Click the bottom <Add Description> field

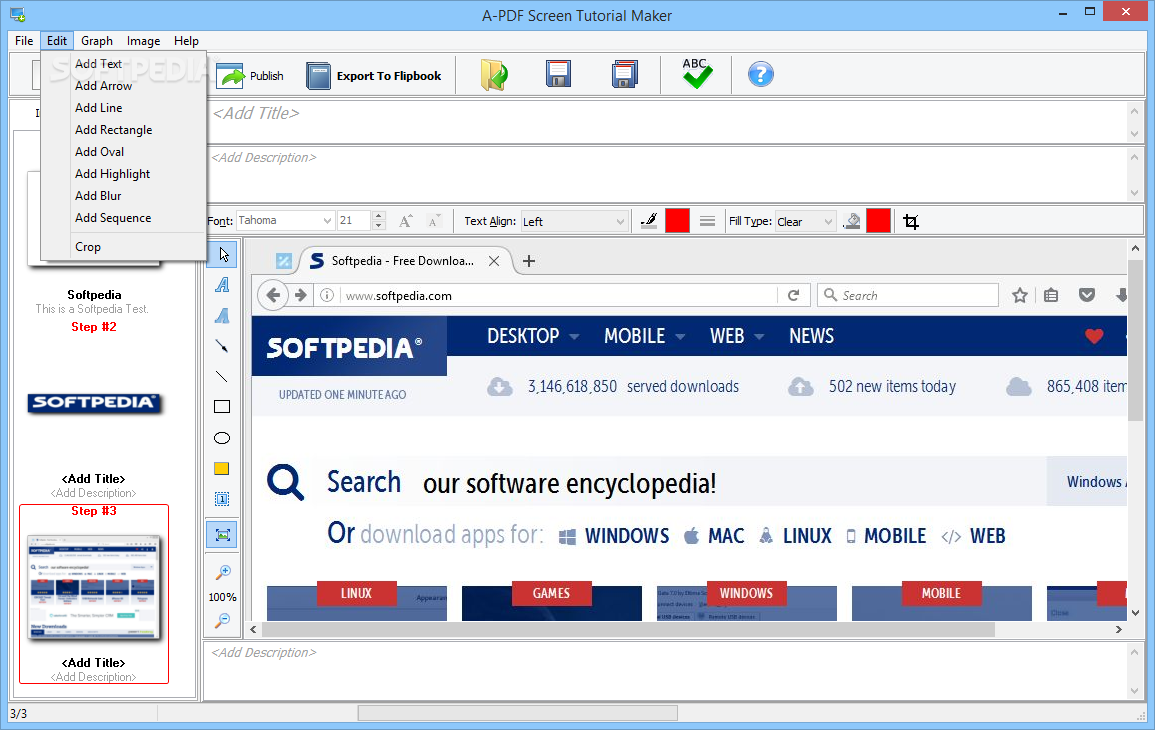point(667,670)
